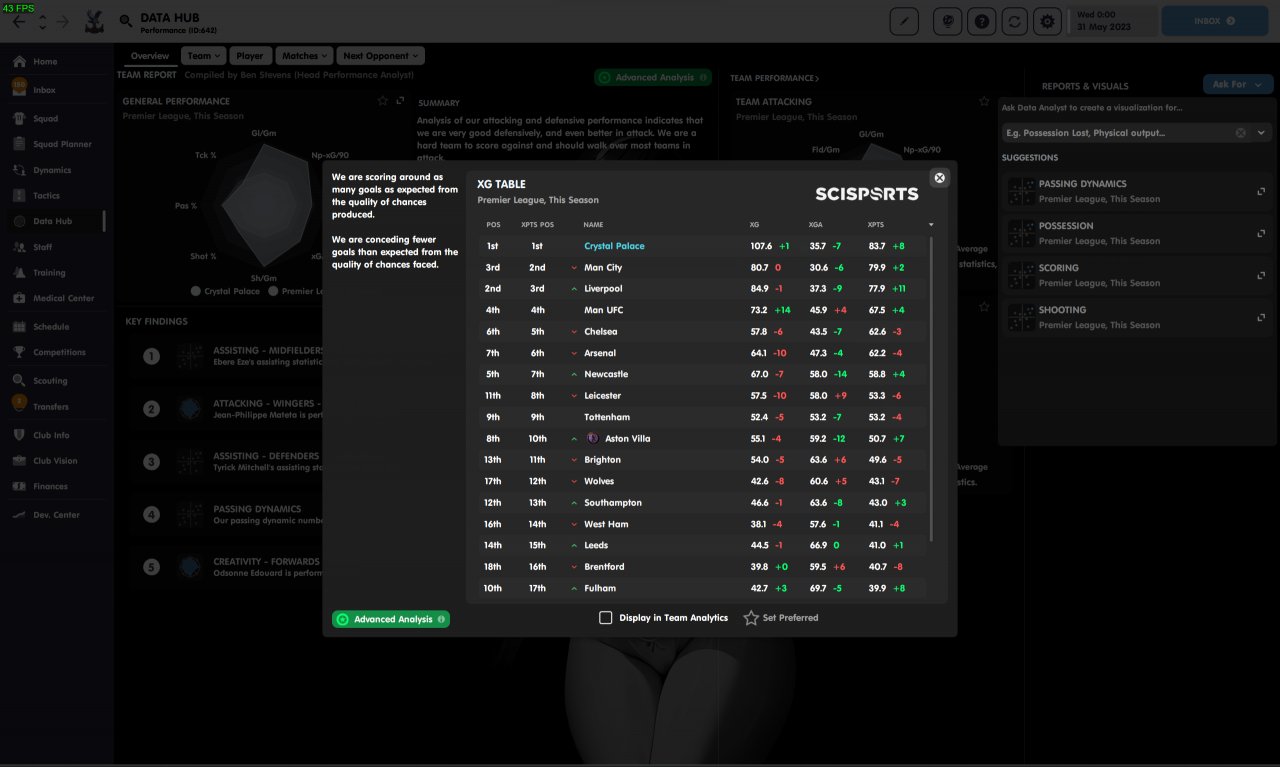The width and height of the screenshot is (1280, 767).
Task: Expand the Possession suggestion visual
Action: 1261,233
